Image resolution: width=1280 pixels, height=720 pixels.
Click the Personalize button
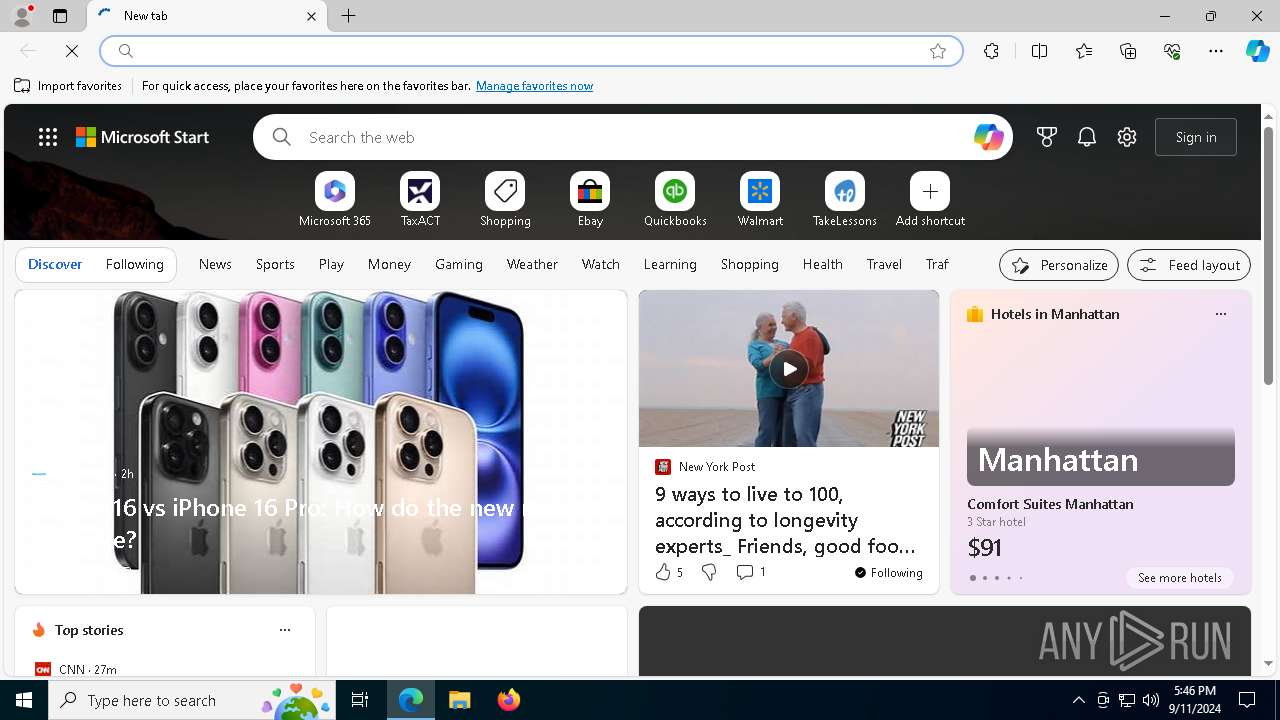(x=1059, y=265)
